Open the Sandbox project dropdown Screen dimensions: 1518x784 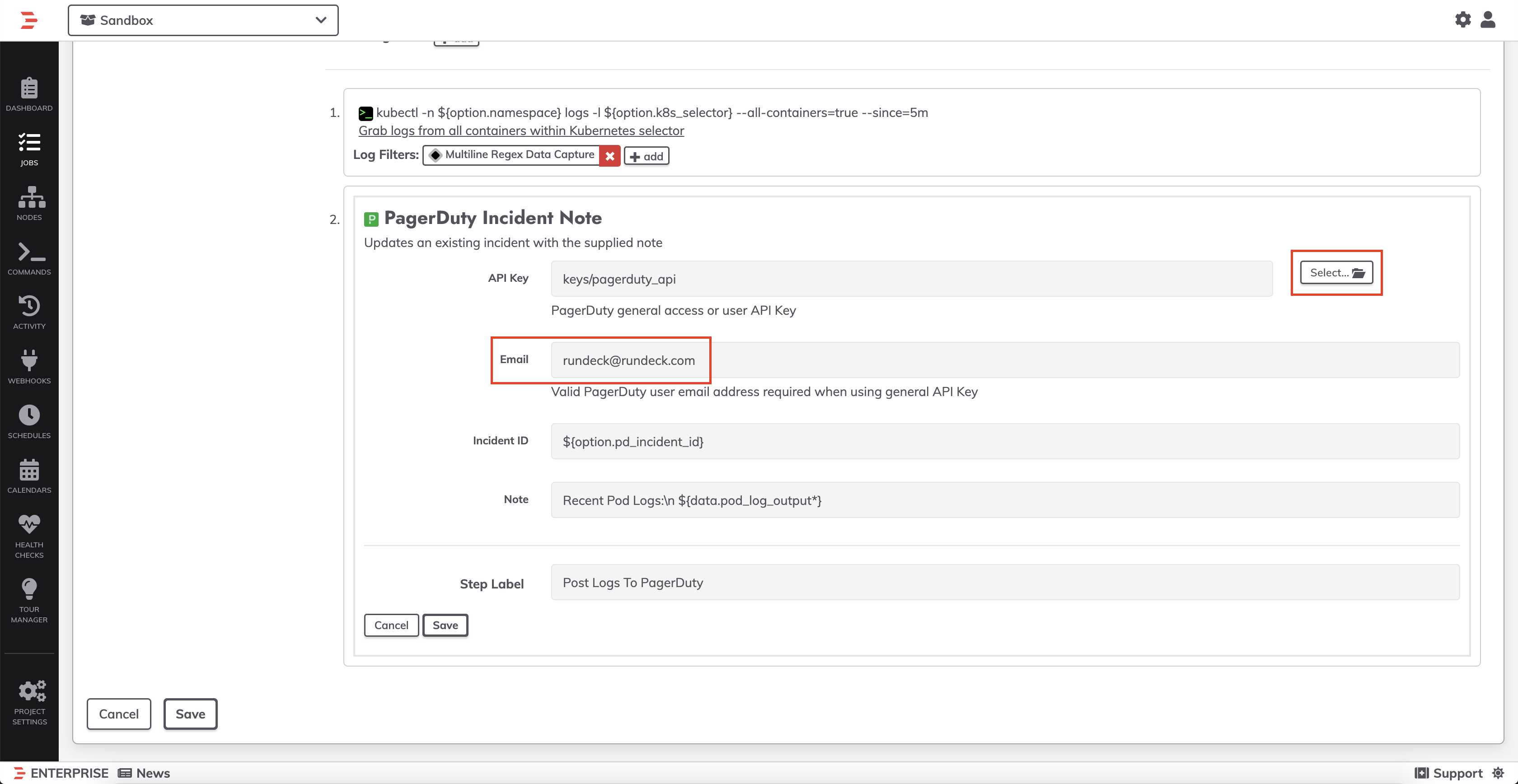203,20
